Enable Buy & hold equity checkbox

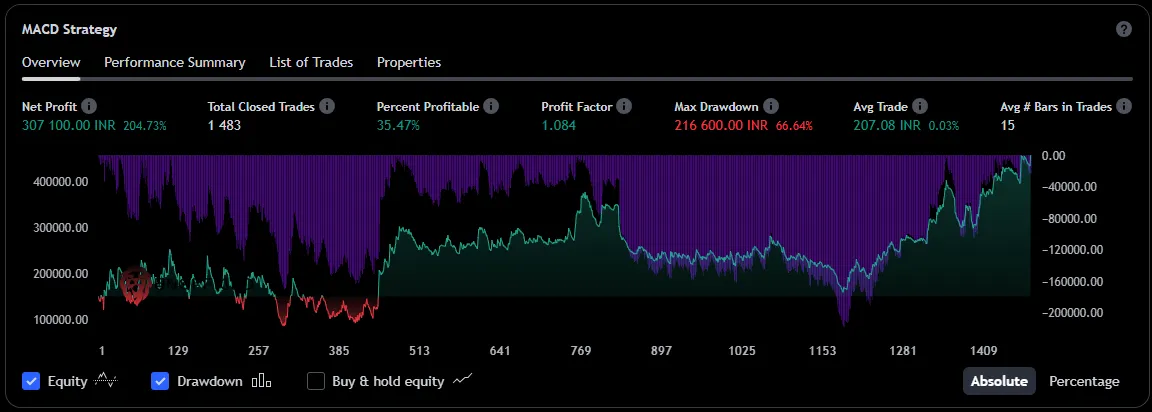(x=316, y=381)
